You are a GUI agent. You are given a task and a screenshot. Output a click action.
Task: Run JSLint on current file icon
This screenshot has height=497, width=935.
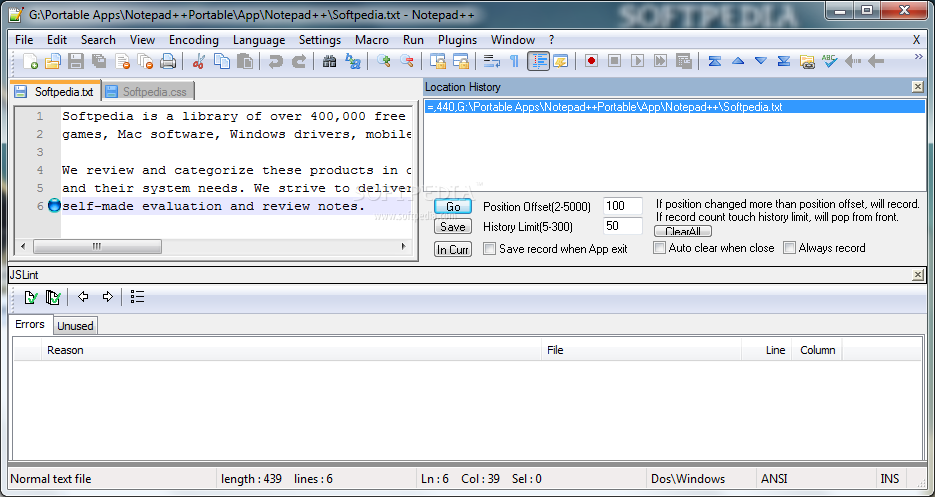pos(30,297)
